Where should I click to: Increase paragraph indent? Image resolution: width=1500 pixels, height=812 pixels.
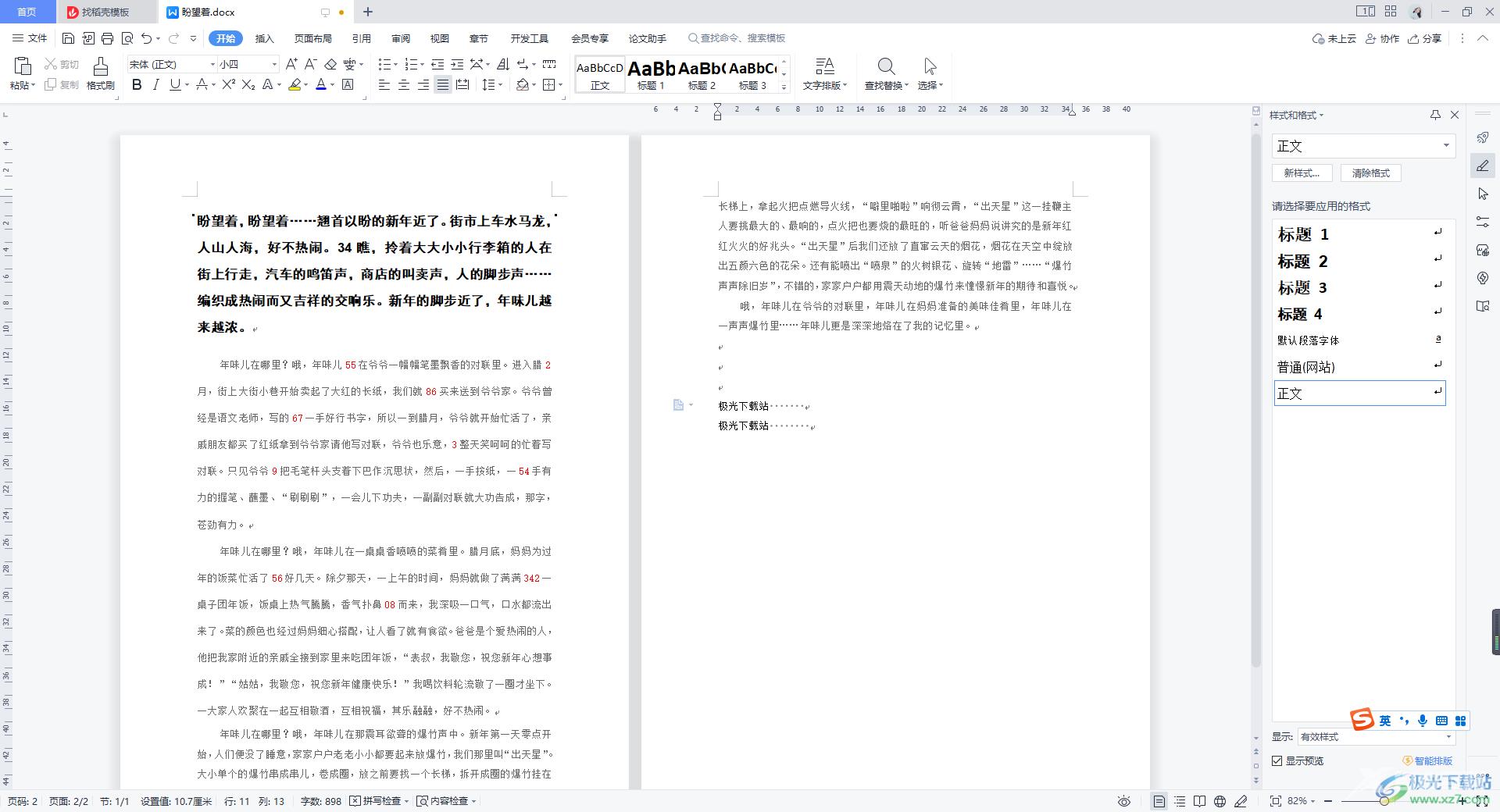(457, 64)
